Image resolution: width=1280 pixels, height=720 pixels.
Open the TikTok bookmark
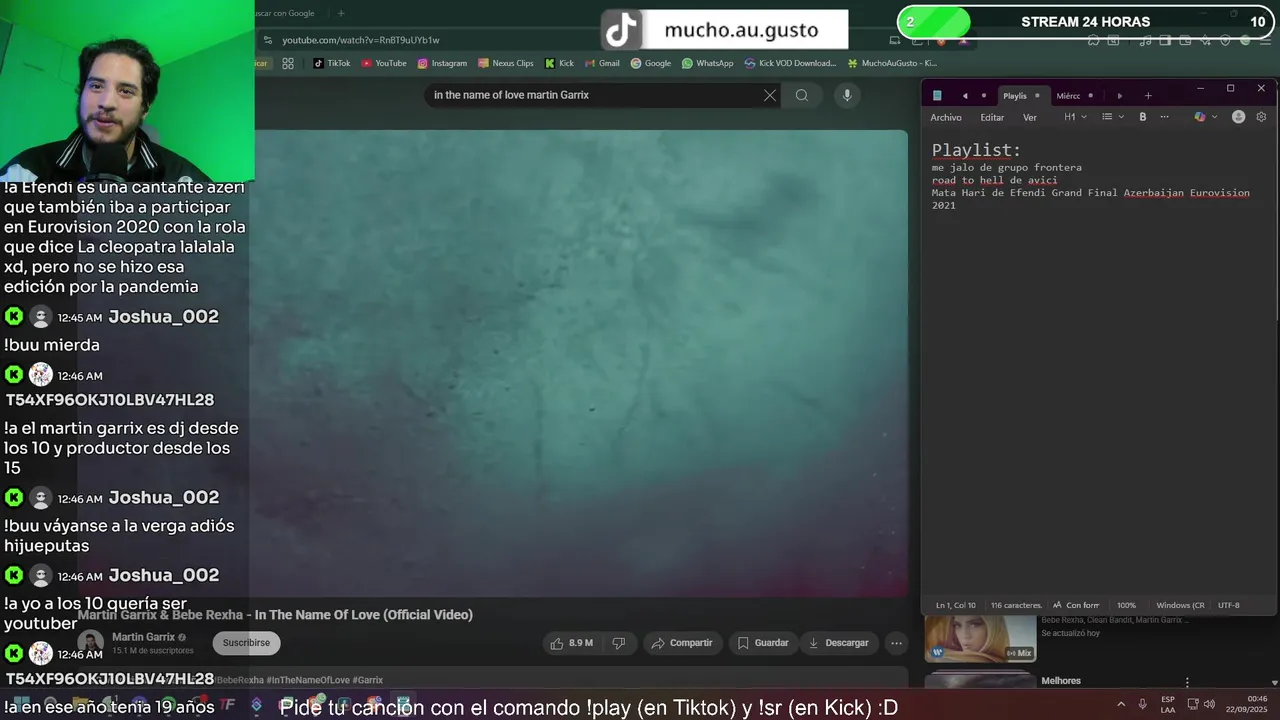[x=331, y=63]
